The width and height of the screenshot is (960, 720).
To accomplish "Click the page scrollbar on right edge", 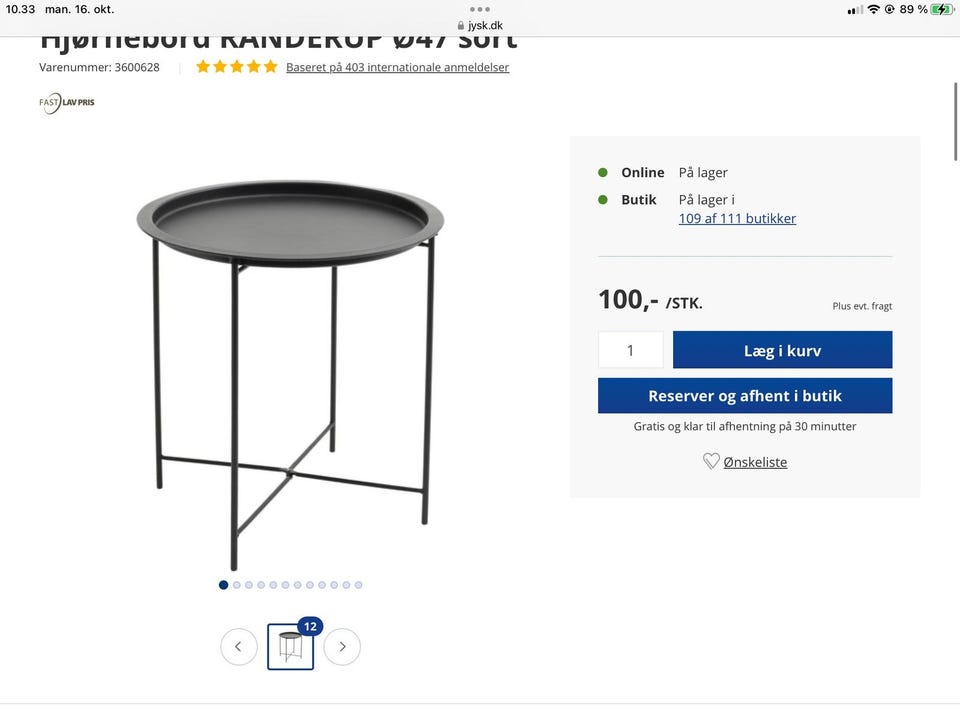I will pos(955,121).
